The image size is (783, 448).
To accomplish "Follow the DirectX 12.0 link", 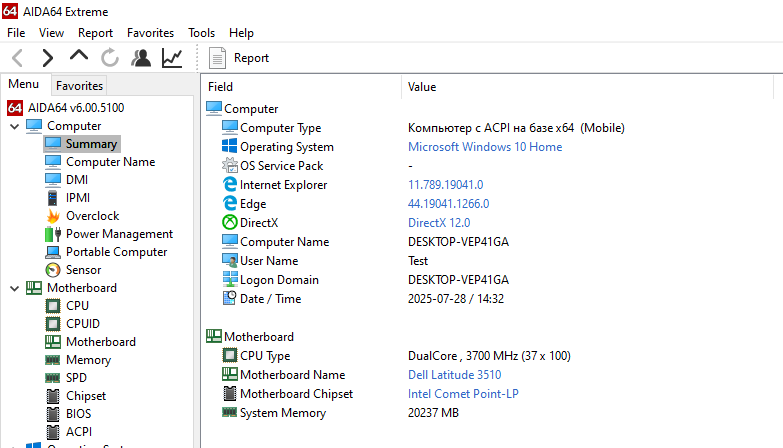I will click(x=439, y=223).
